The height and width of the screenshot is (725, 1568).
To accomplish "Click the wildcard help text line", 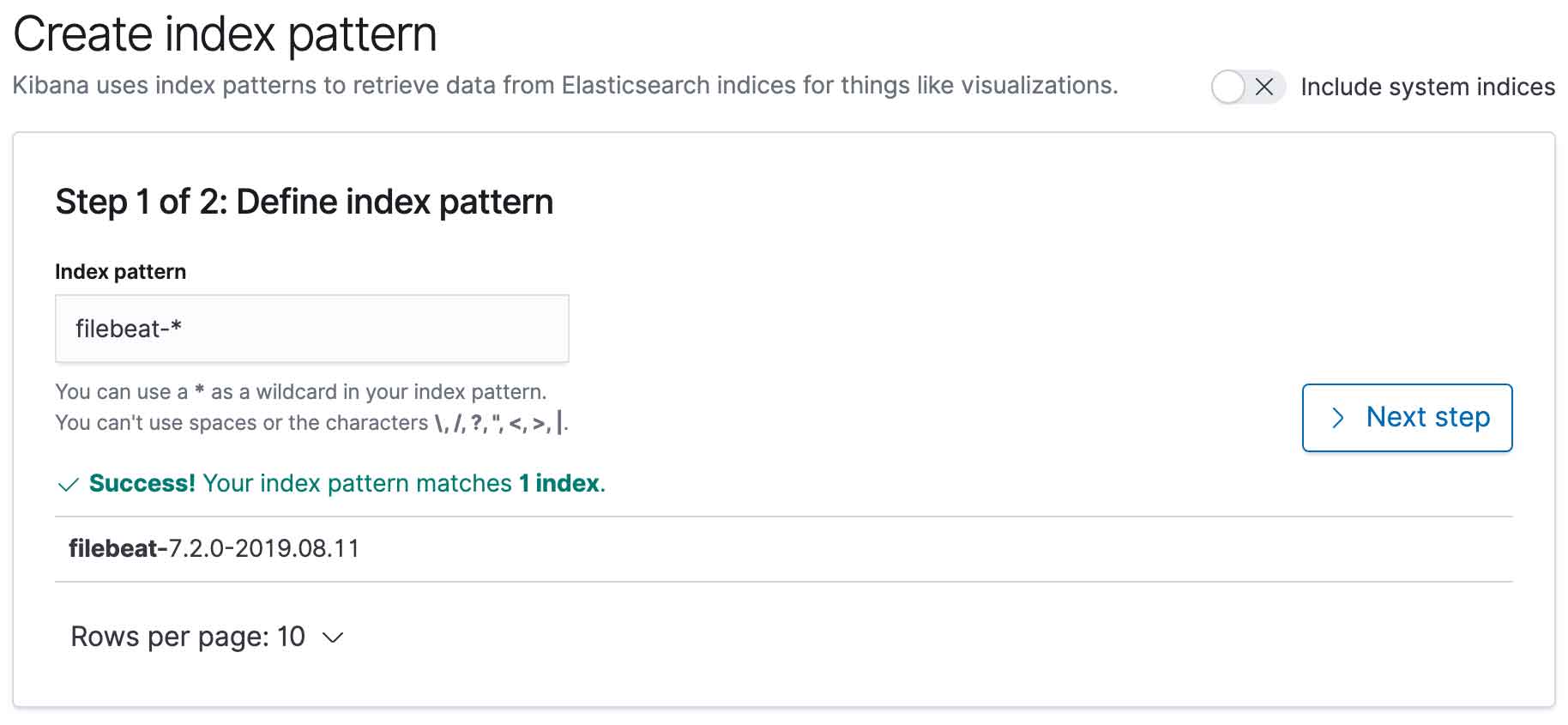I will (x=300, y=392).
